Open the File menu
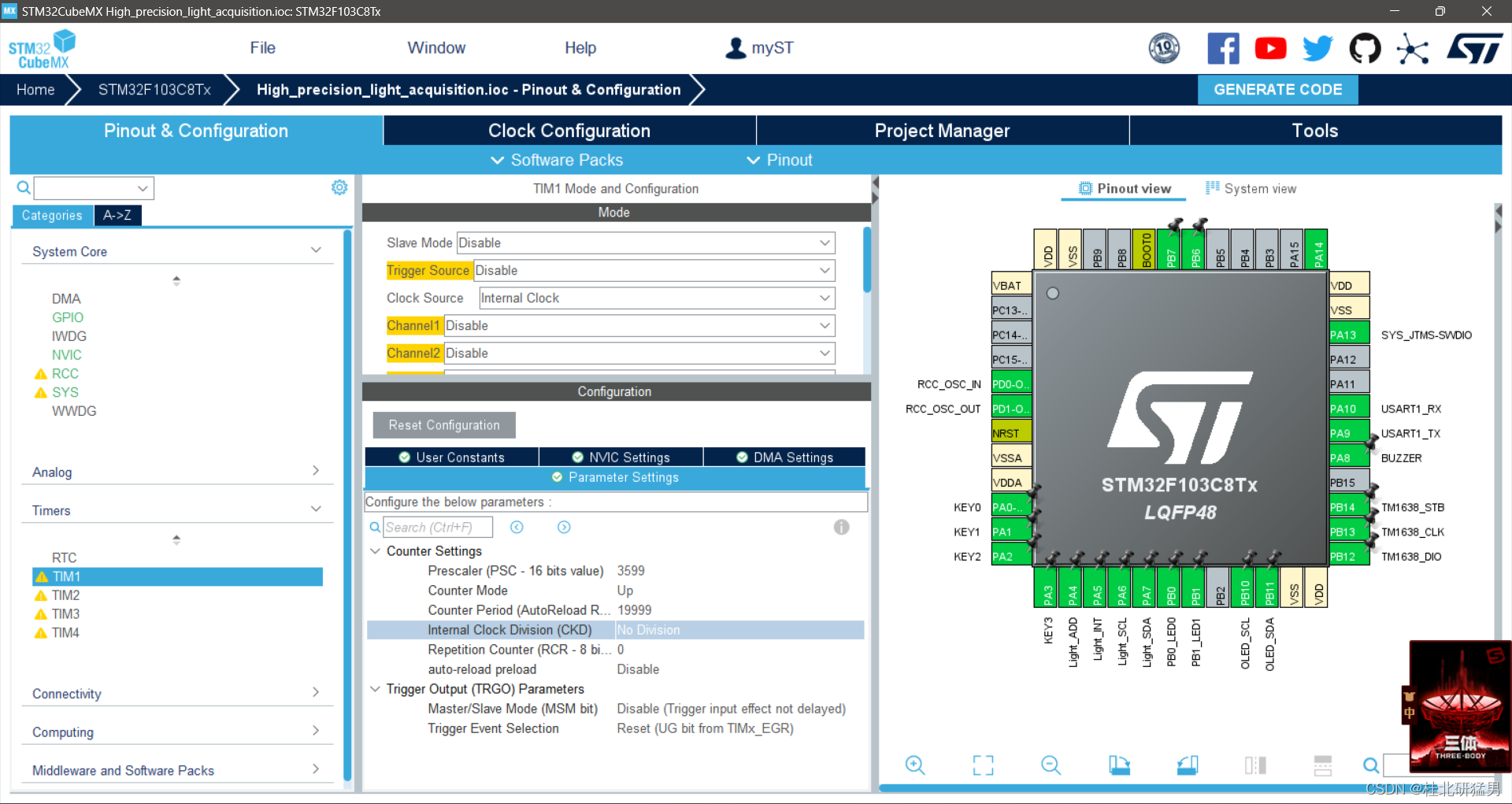This screenshot has width=1512, height=804. point(262,48)
